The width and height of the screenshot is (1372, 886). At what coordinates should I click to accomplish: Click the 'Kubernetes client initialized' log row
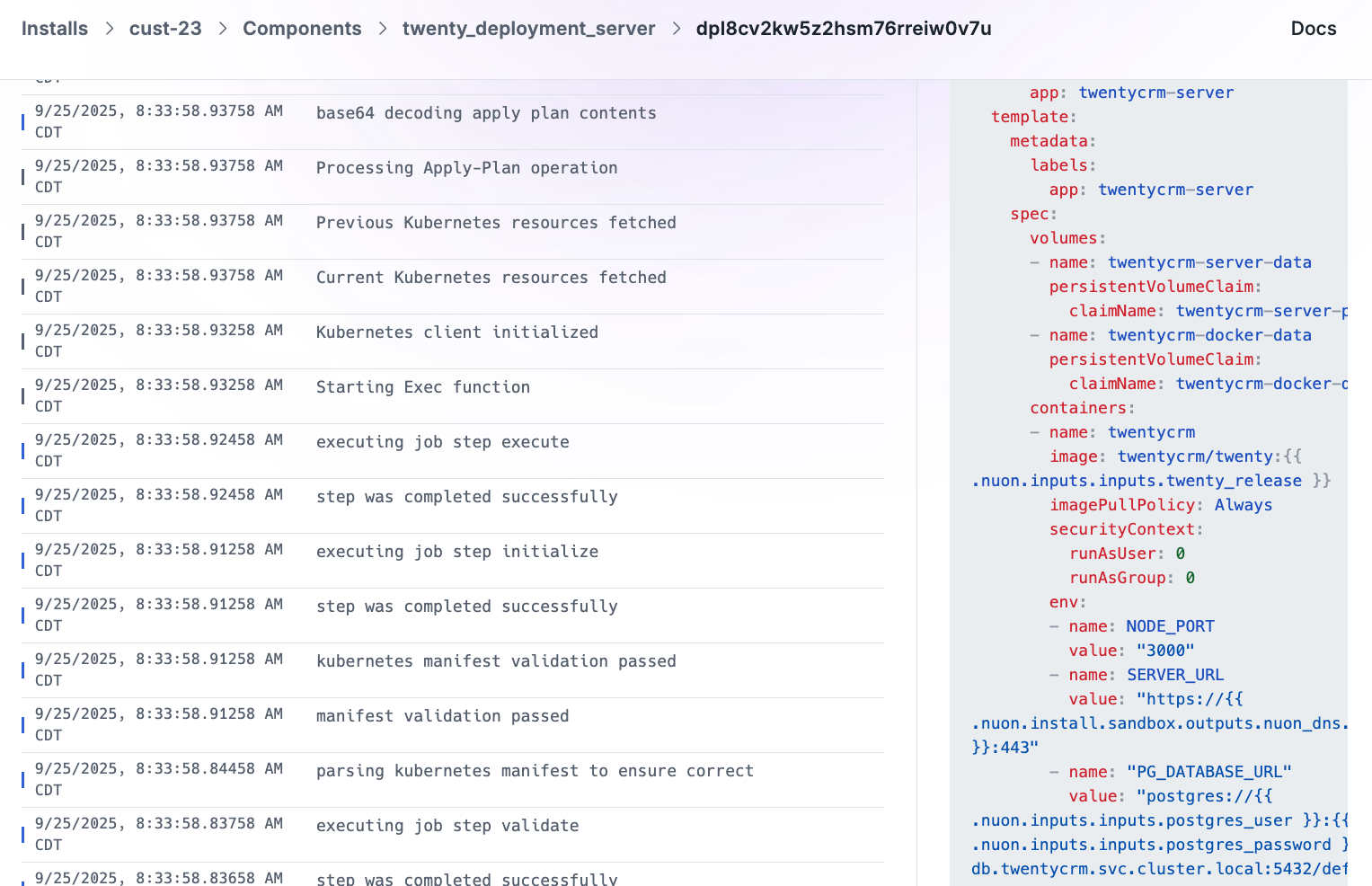[x=456, y=332]
